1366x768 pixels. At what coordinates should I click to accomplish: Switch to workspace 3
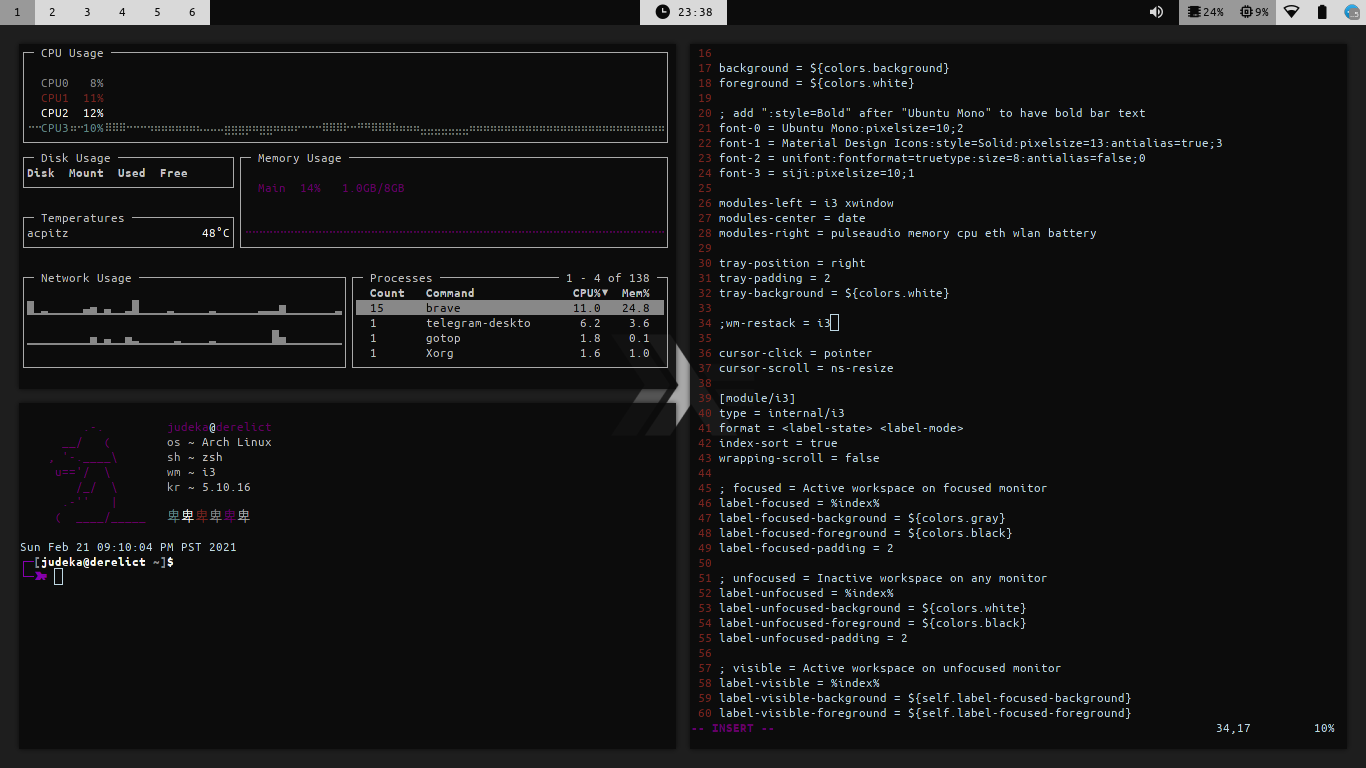(x=87, y=12)
